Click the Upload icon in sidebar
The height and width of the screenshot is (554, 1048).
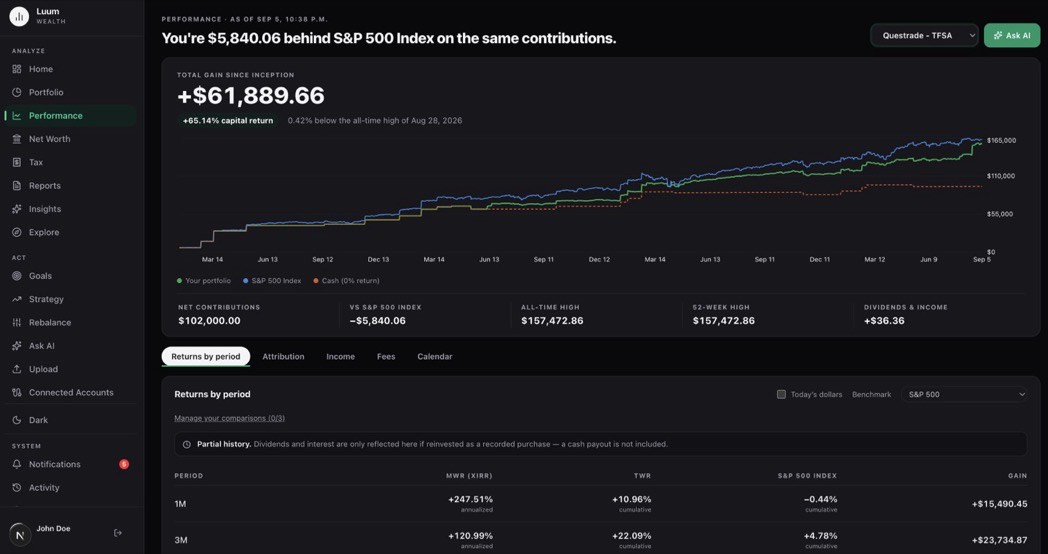coord(17,370)
